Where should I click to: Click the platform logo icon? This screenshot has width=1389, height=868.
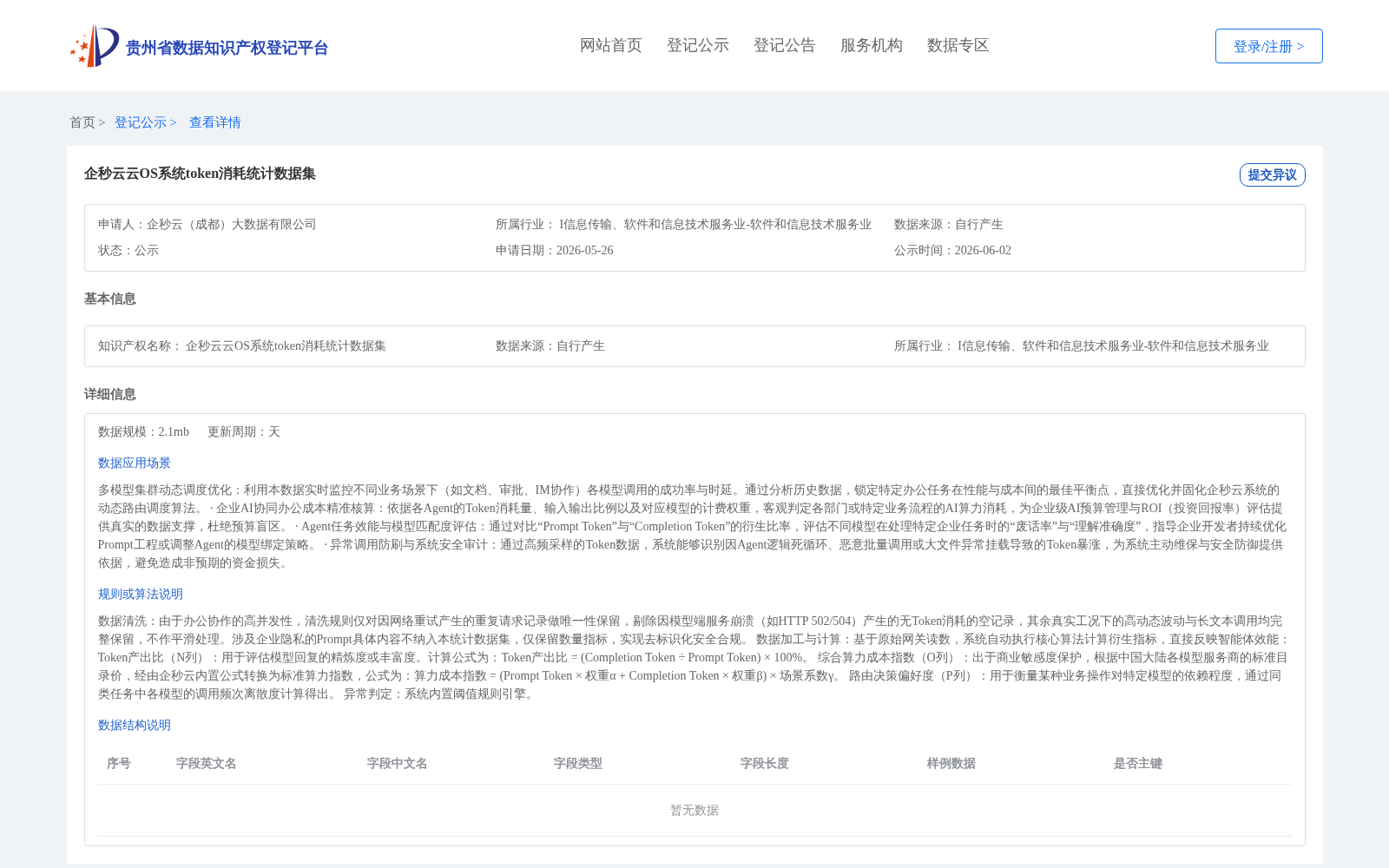pyautogui.click(x=95, y=46)
